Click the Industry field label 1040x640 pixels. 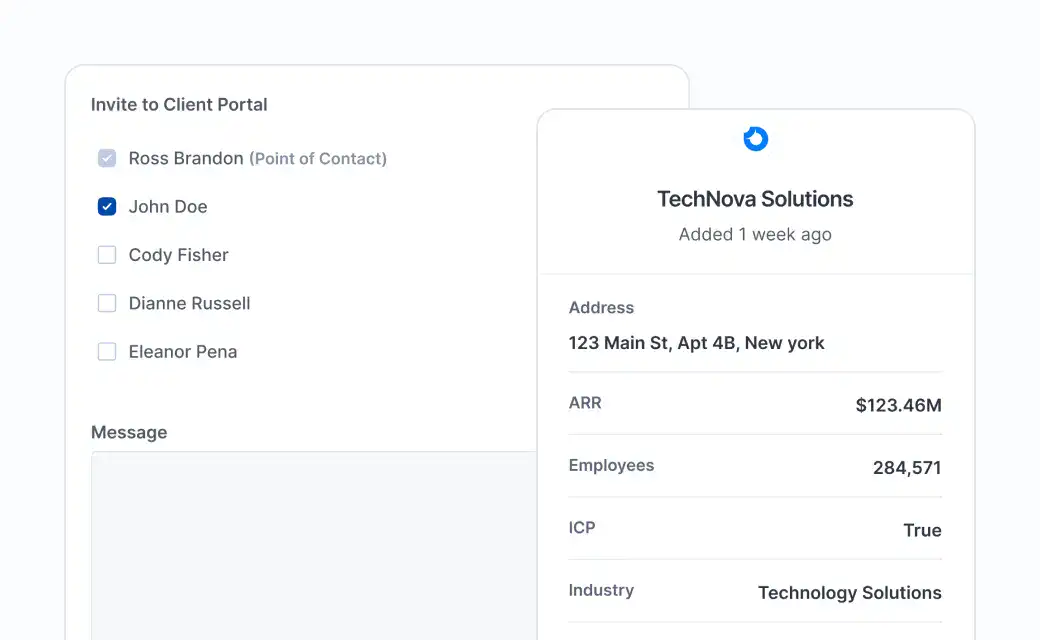coord(601,590)
